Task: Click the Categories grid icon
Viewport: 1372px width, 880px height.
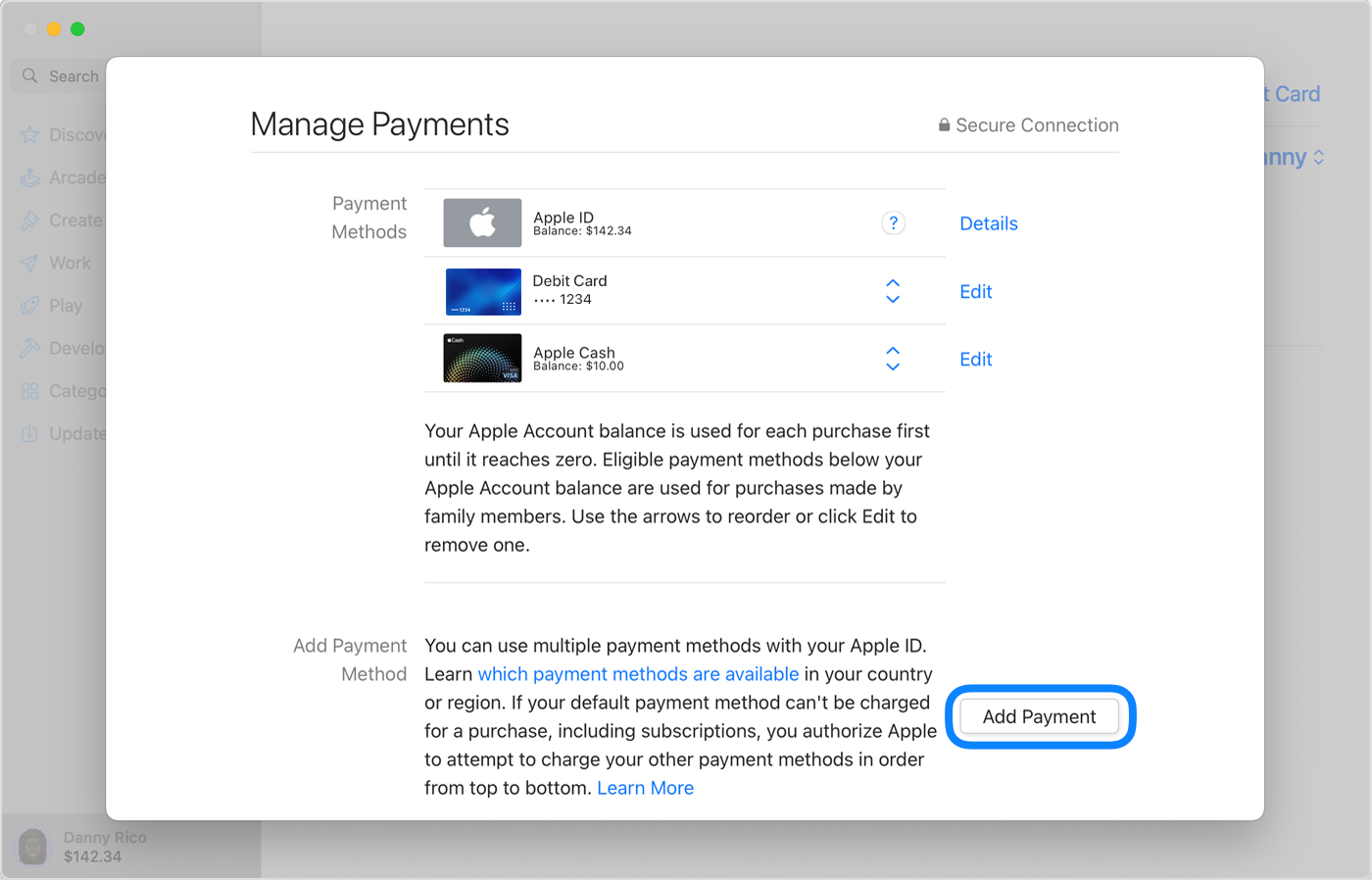Action: coord(31,390)
